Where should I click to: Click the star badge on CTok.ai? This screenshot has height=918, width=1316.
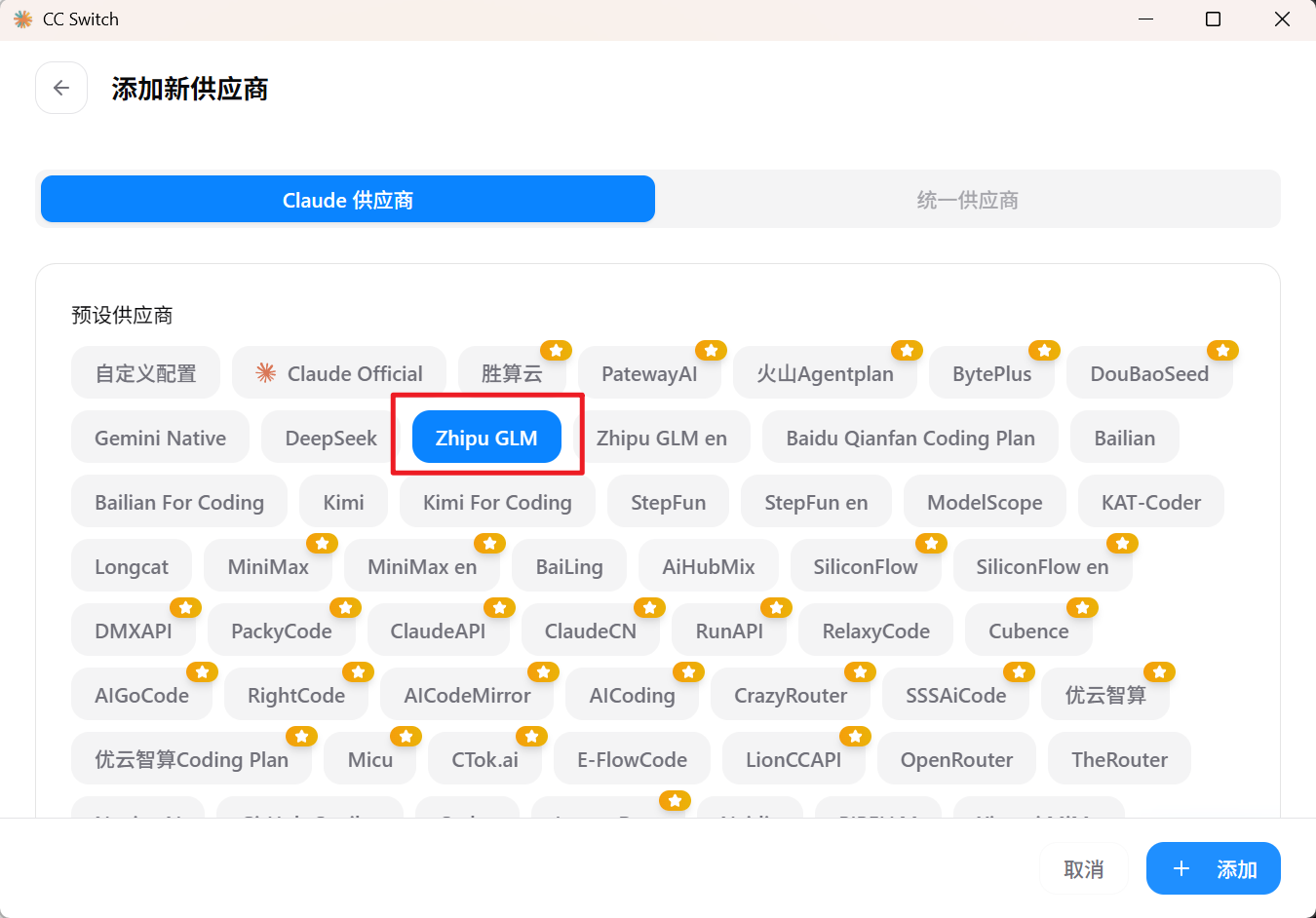[531, 737]
